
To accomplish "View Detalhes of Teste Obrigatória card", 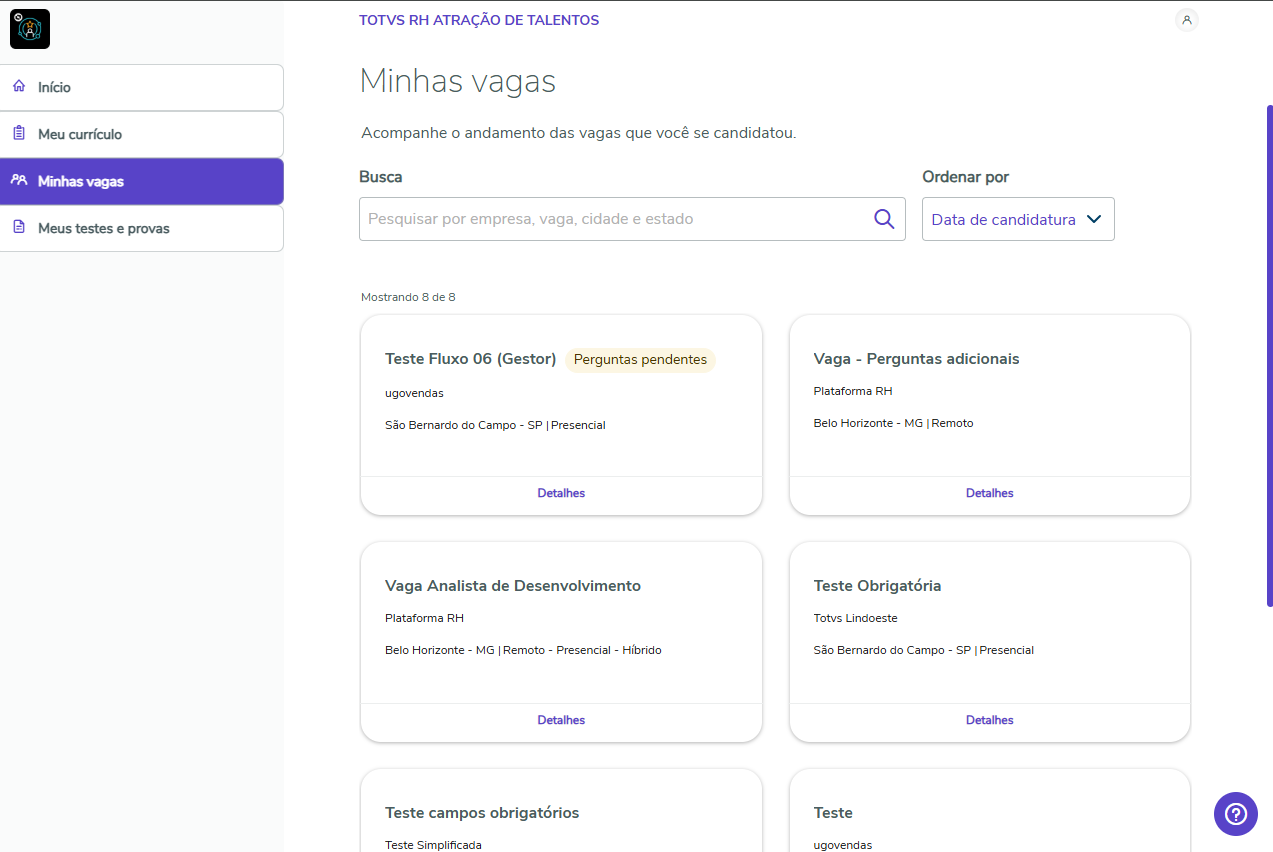I will (990, 720).
